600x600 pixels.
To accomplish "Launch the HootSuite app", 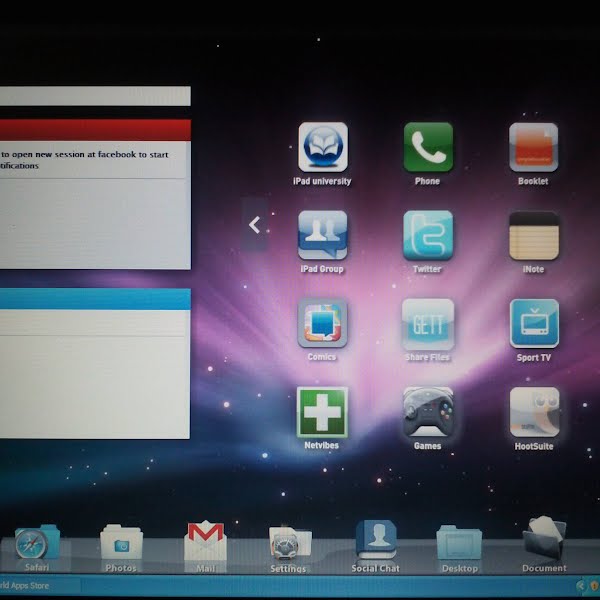I will [x=534, y=412].
